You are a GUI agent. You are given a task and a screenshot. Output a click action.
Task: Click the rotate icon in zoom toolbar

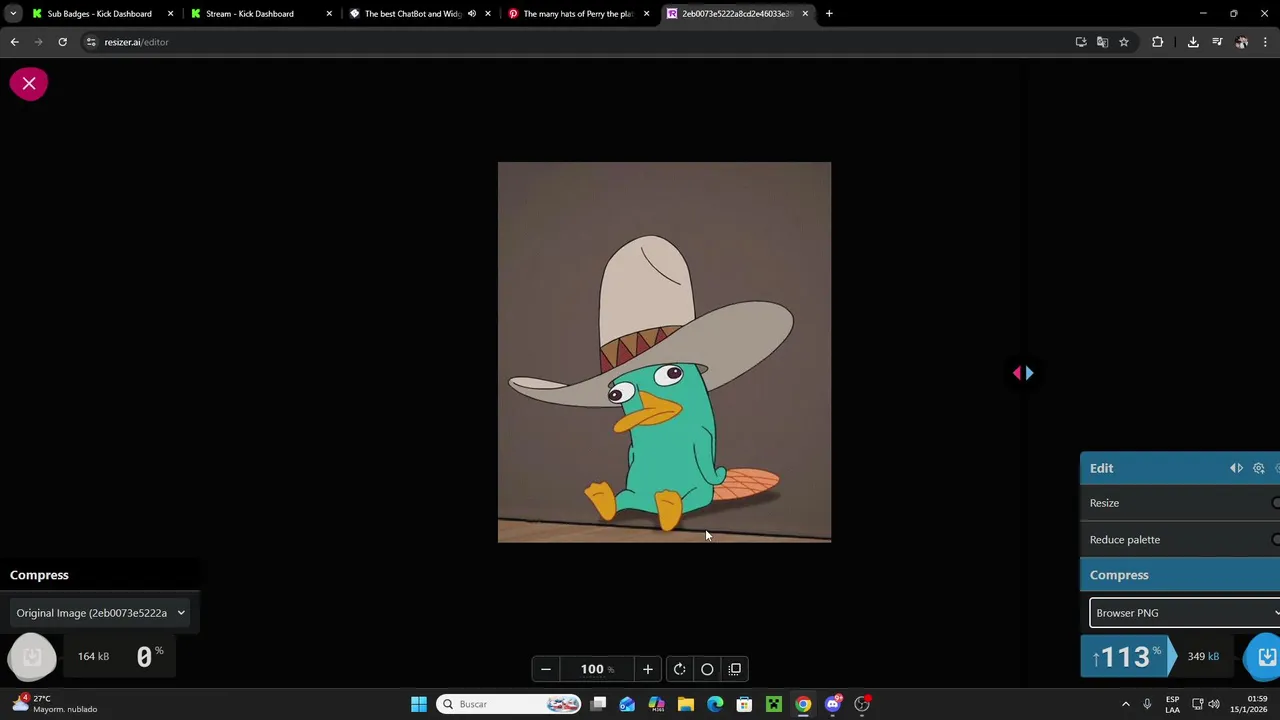point(679,669)
